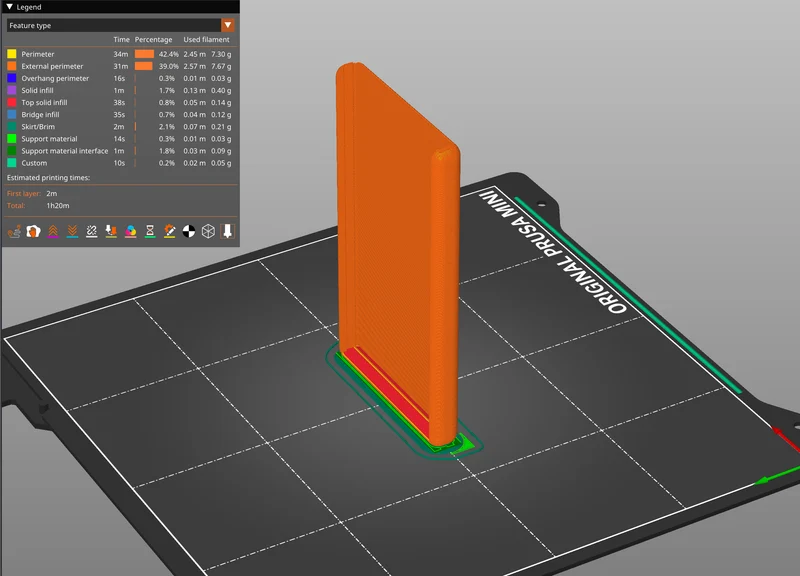The image size is (800, 576).
Task: Toggle Support material interface row
Action: click(119, 151)
